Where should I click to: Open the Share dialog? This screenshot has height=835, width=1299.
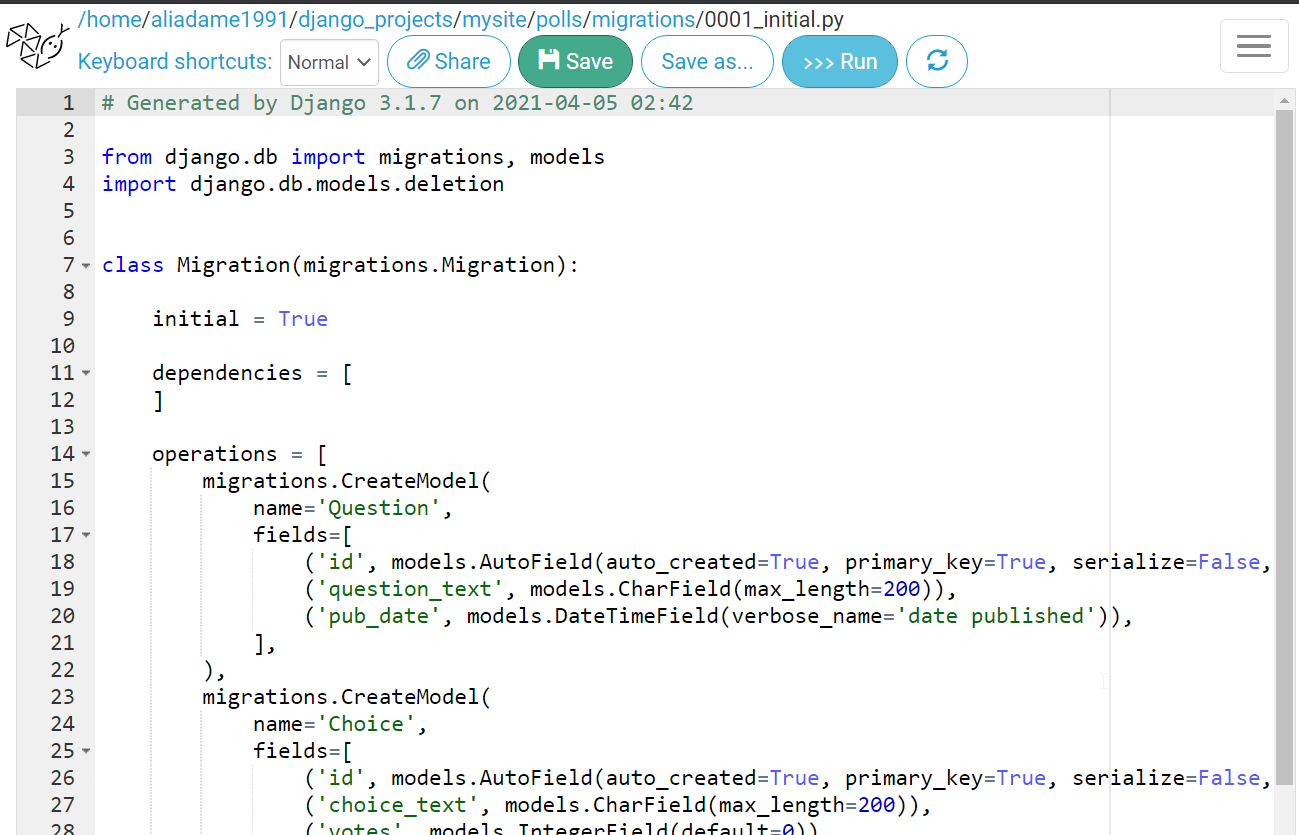449,62
